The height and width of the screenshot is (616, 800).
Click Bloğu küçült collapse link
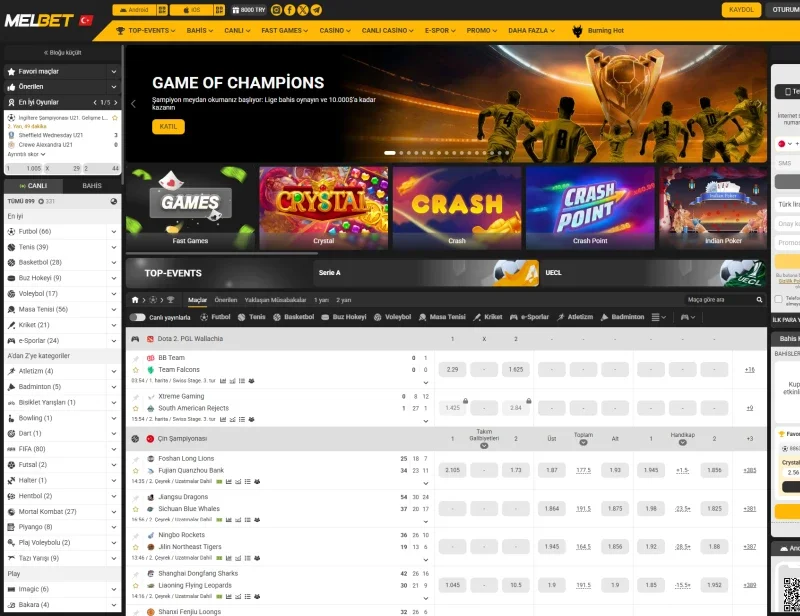[62, 53]
